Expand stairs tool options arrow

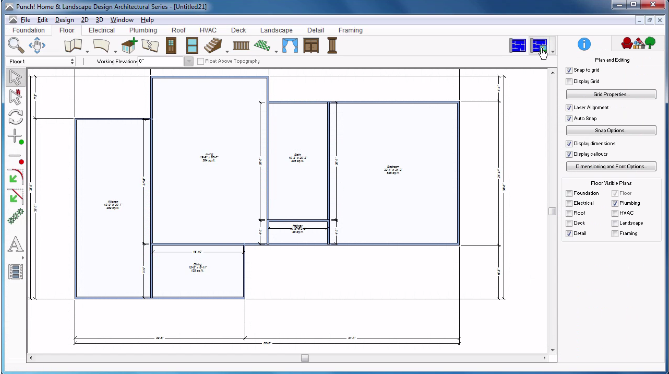227,52
